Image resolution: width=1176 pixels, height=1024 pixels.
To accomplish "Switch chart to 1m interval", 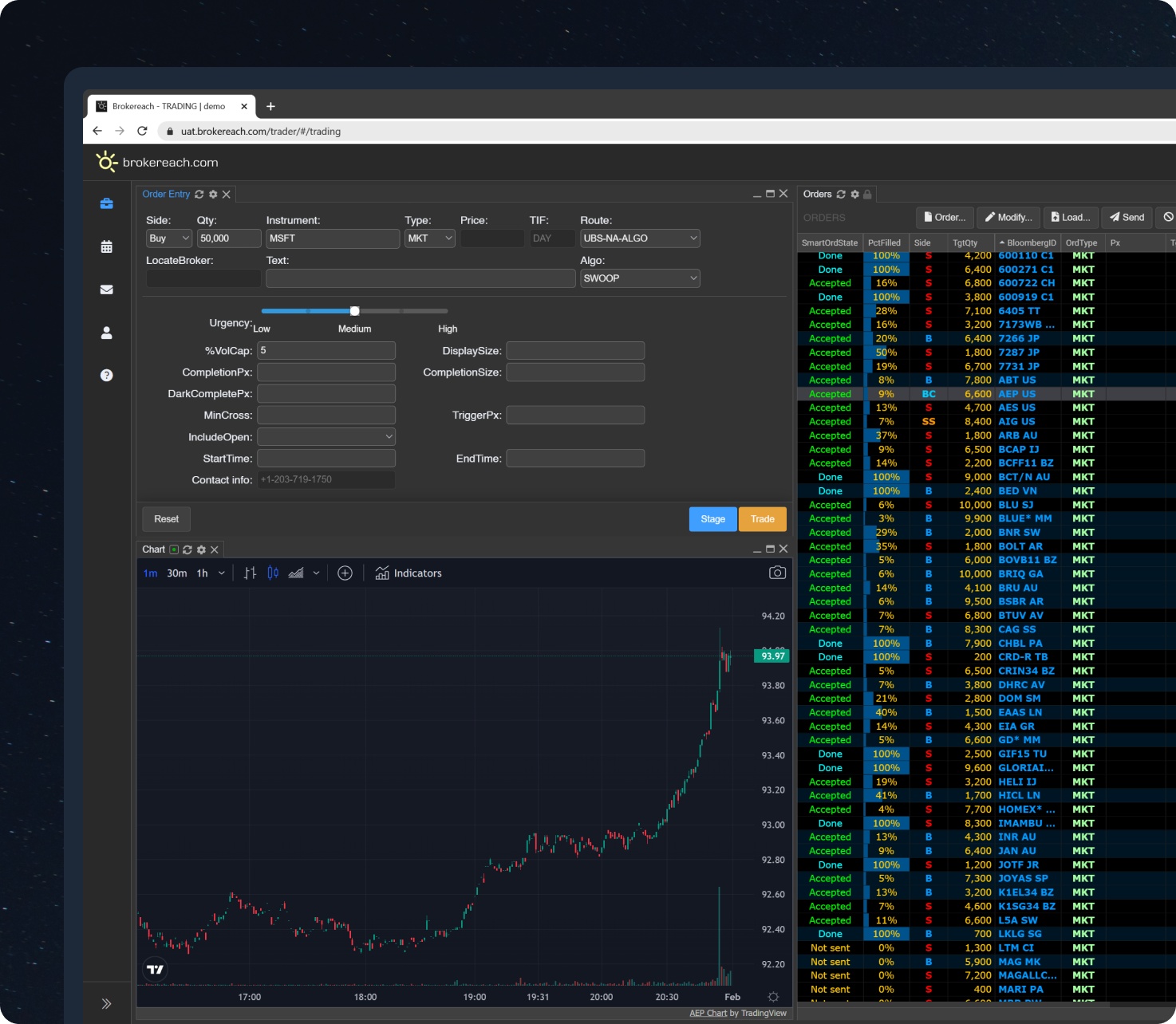I will [151, 573].
